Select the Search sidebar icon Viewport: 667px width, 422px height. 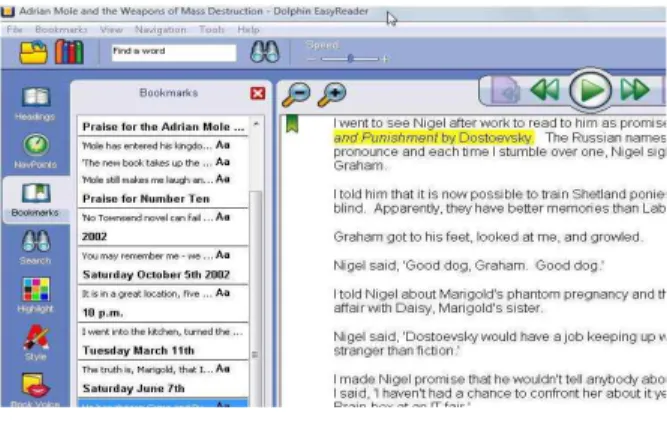click(35, 248)
